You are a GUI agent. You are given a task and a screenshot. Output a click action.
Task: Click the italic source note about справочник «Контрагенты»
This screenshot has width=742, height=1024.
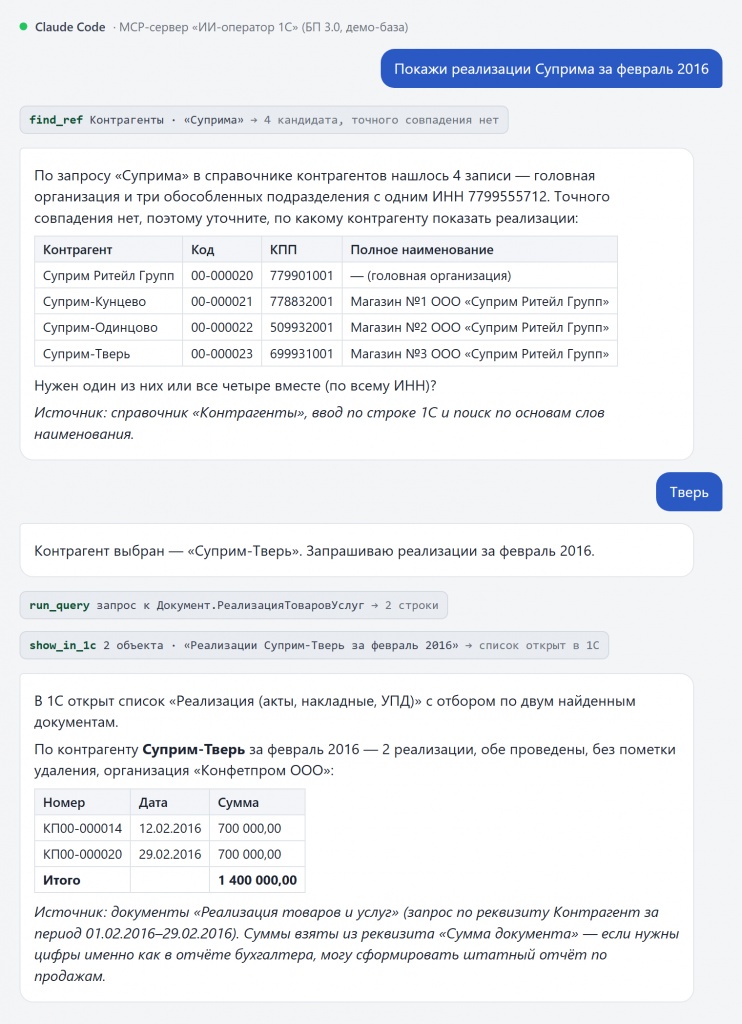click(x=319, y=423)
